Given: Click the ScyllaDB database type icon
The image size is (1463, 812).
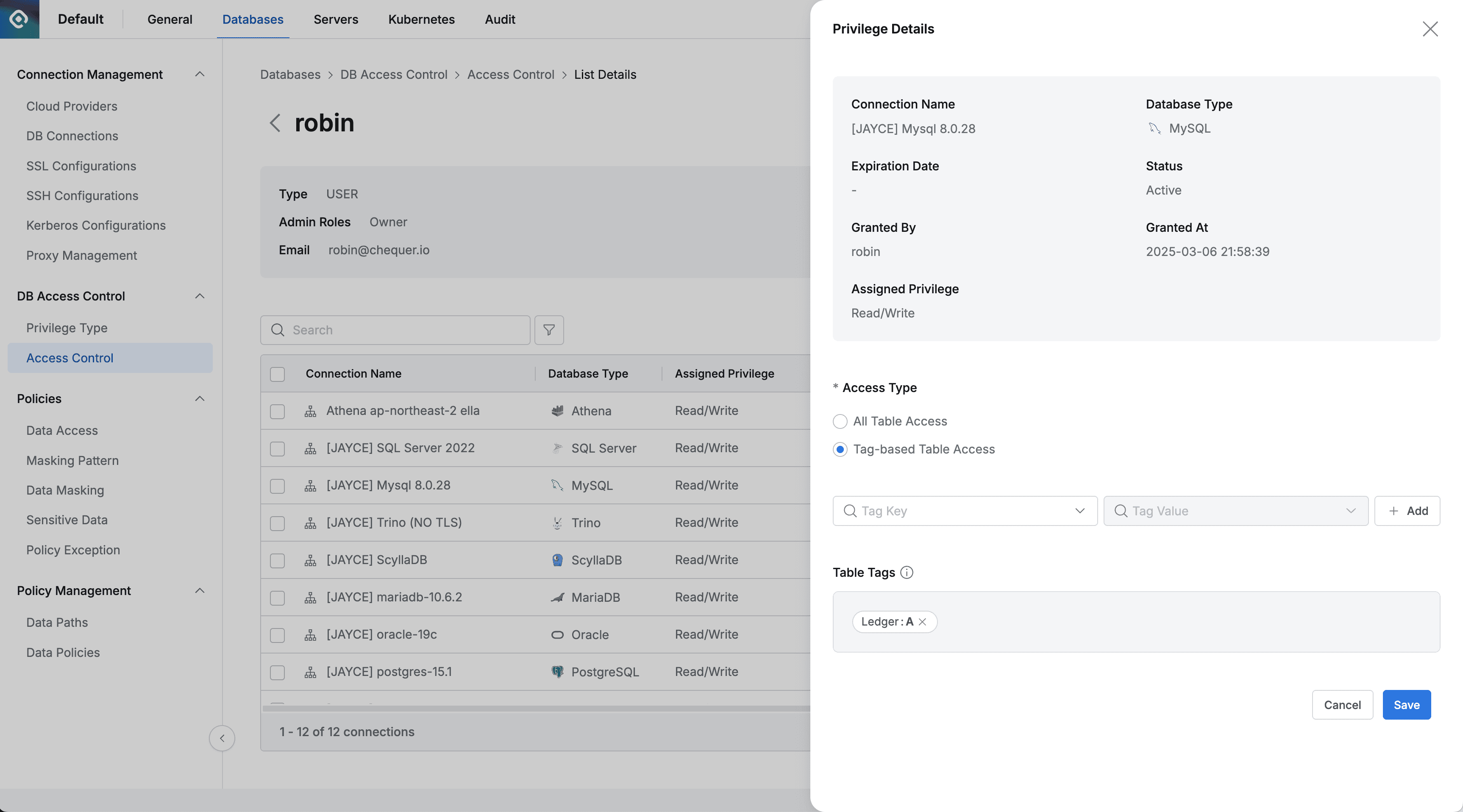Looking at the screenshot, I should (557, 560).
